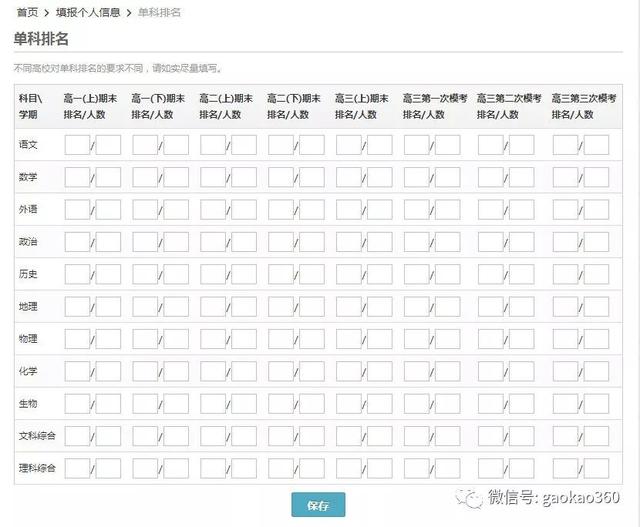Click the 高三第二次模考 column header
Viewport: 640px width, 527px height.
[x=509, y=106]
